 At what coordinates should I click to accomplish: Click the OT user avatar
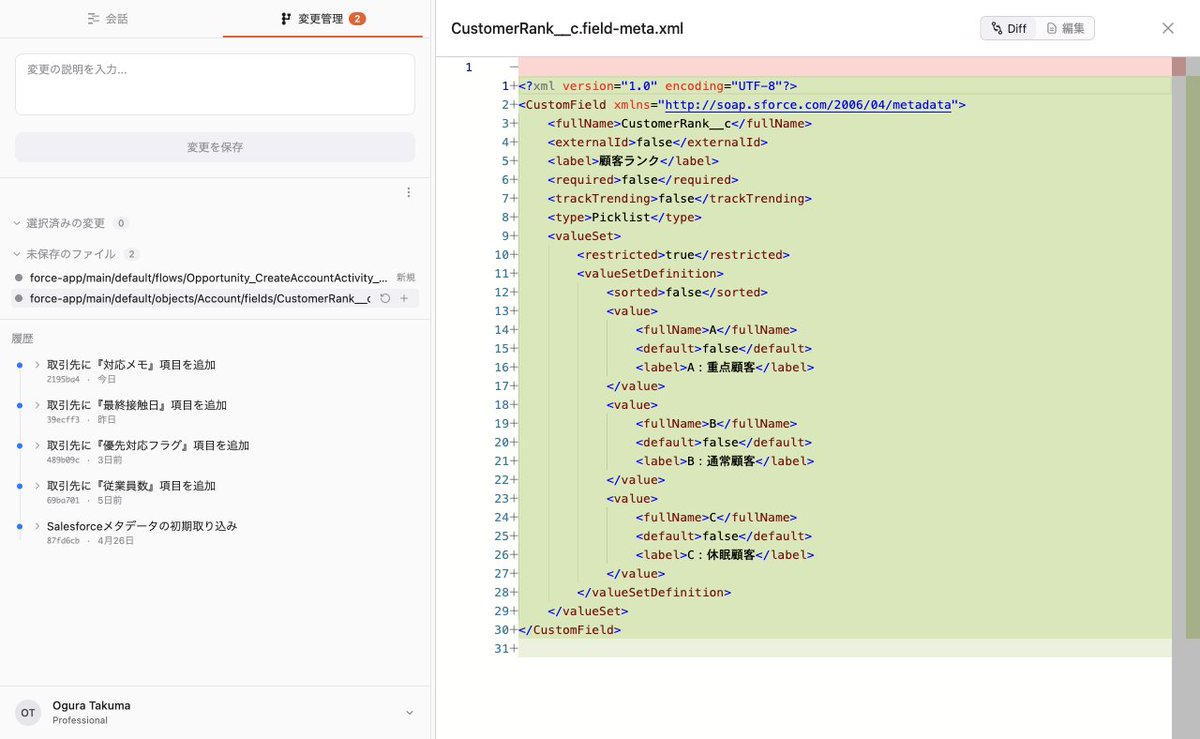coord(28,712)
